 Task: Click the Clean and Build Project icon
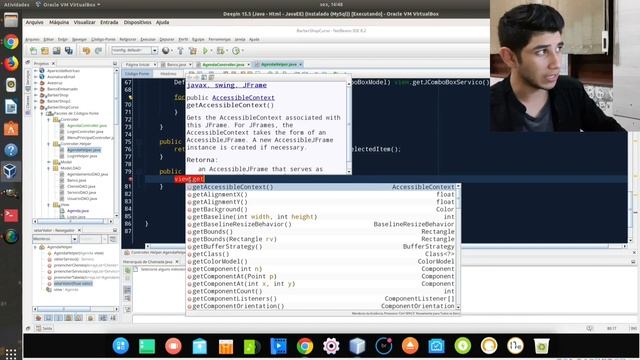tap(192, 51)
